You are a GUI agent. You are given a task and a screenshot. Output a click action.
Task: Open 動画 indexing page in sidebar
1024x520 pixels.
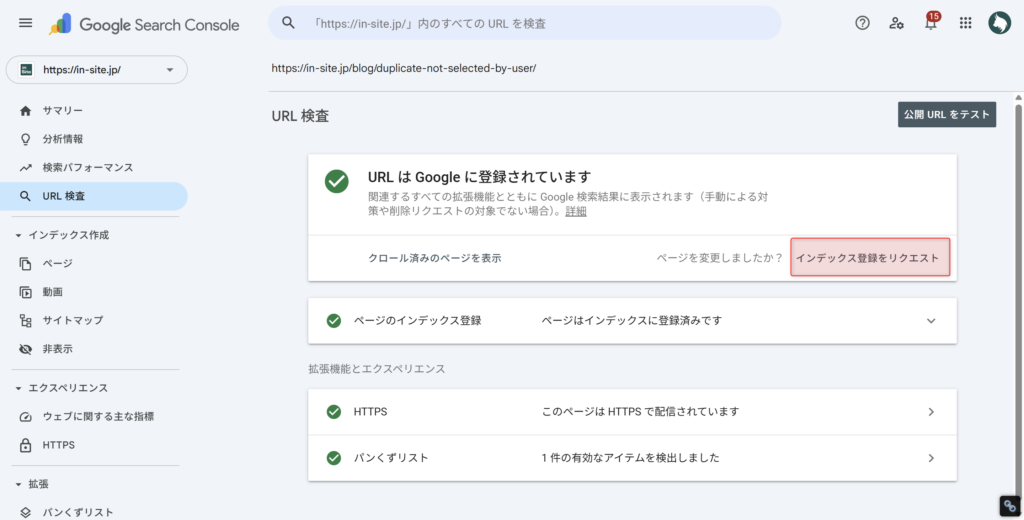pyautogui.click(x=52, y=292)
